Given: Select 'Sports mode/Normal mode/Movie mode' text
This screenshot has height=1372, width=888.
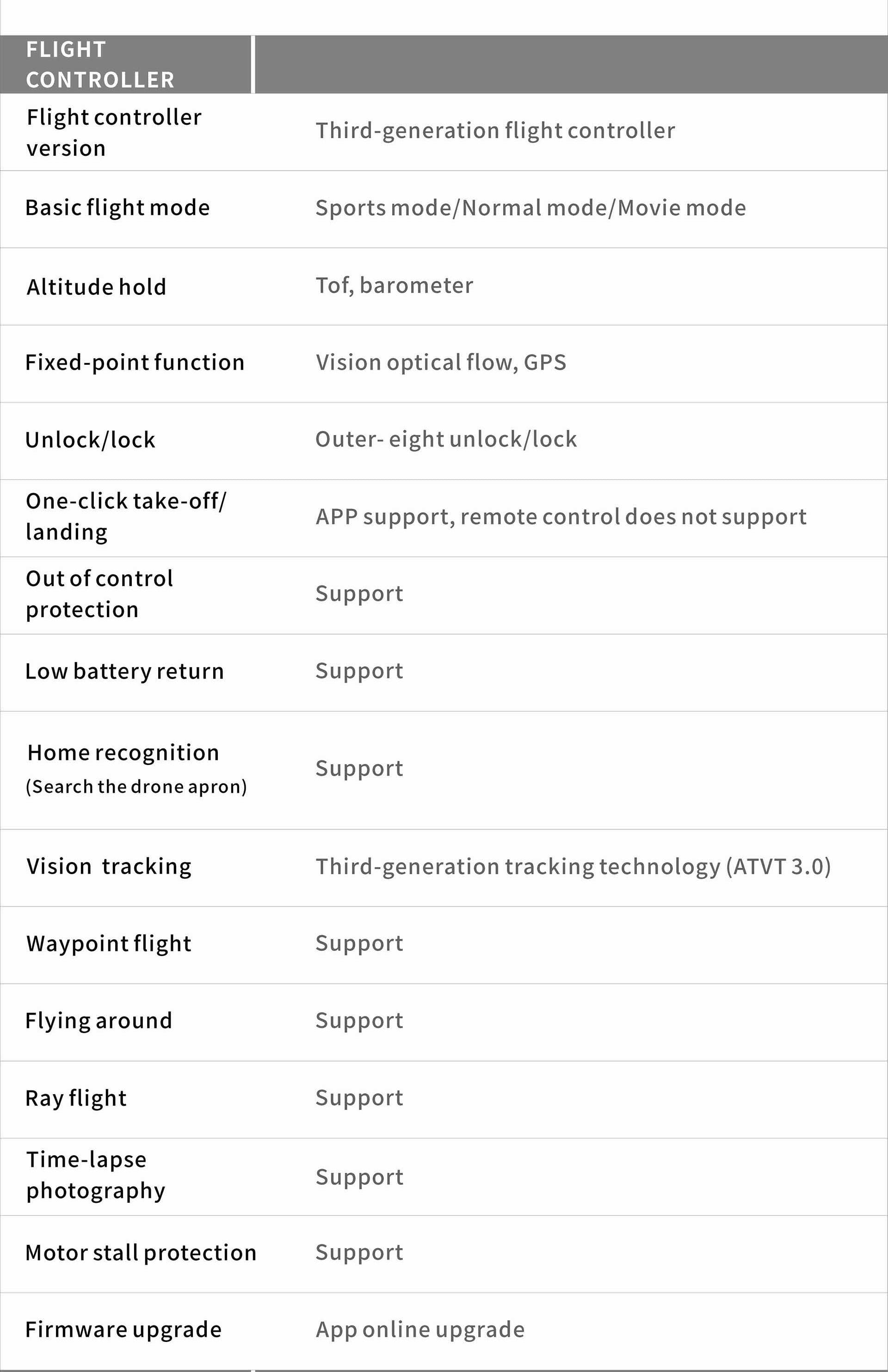Looking at the screenshot, I should point(530,208).
